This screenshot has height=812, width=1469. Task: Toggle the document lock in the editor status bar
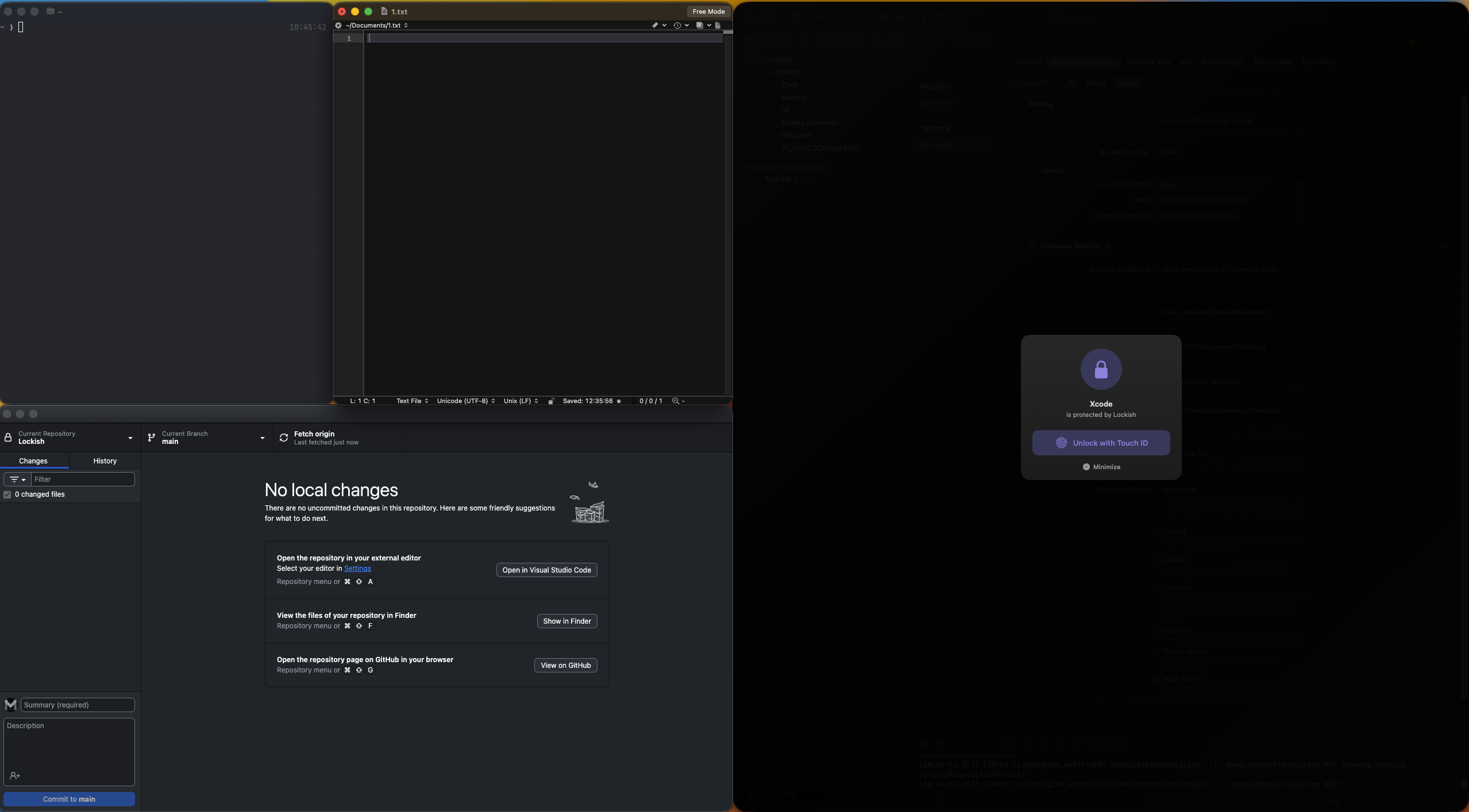point(552,401)
